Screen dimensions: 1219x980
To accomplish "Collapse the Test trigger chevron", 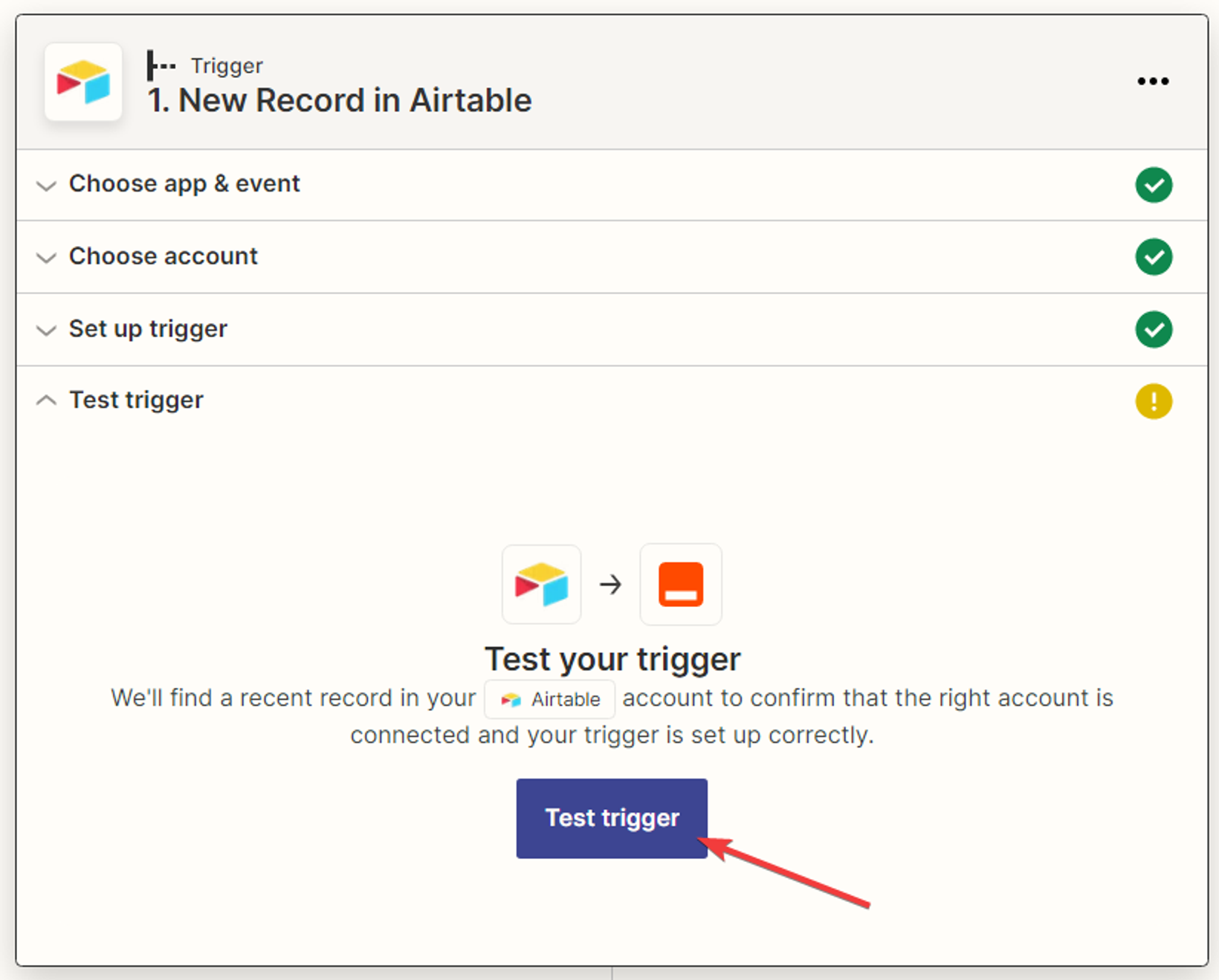I will tap(46, 400).
